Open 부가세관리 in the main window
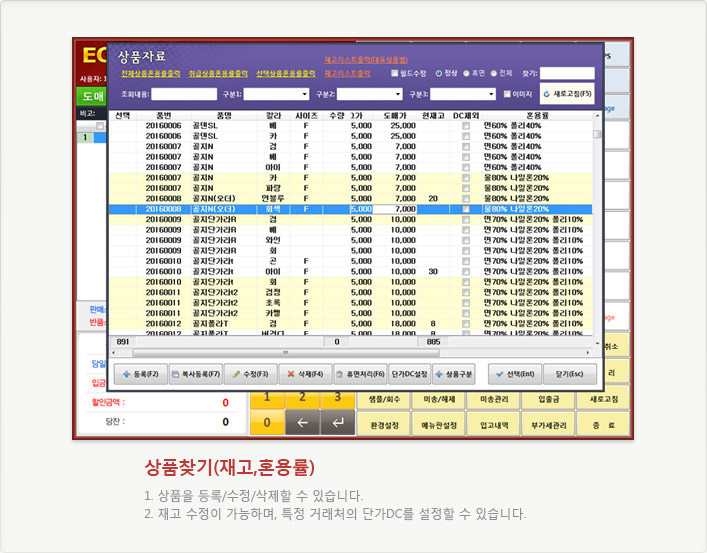 point(549,425)
